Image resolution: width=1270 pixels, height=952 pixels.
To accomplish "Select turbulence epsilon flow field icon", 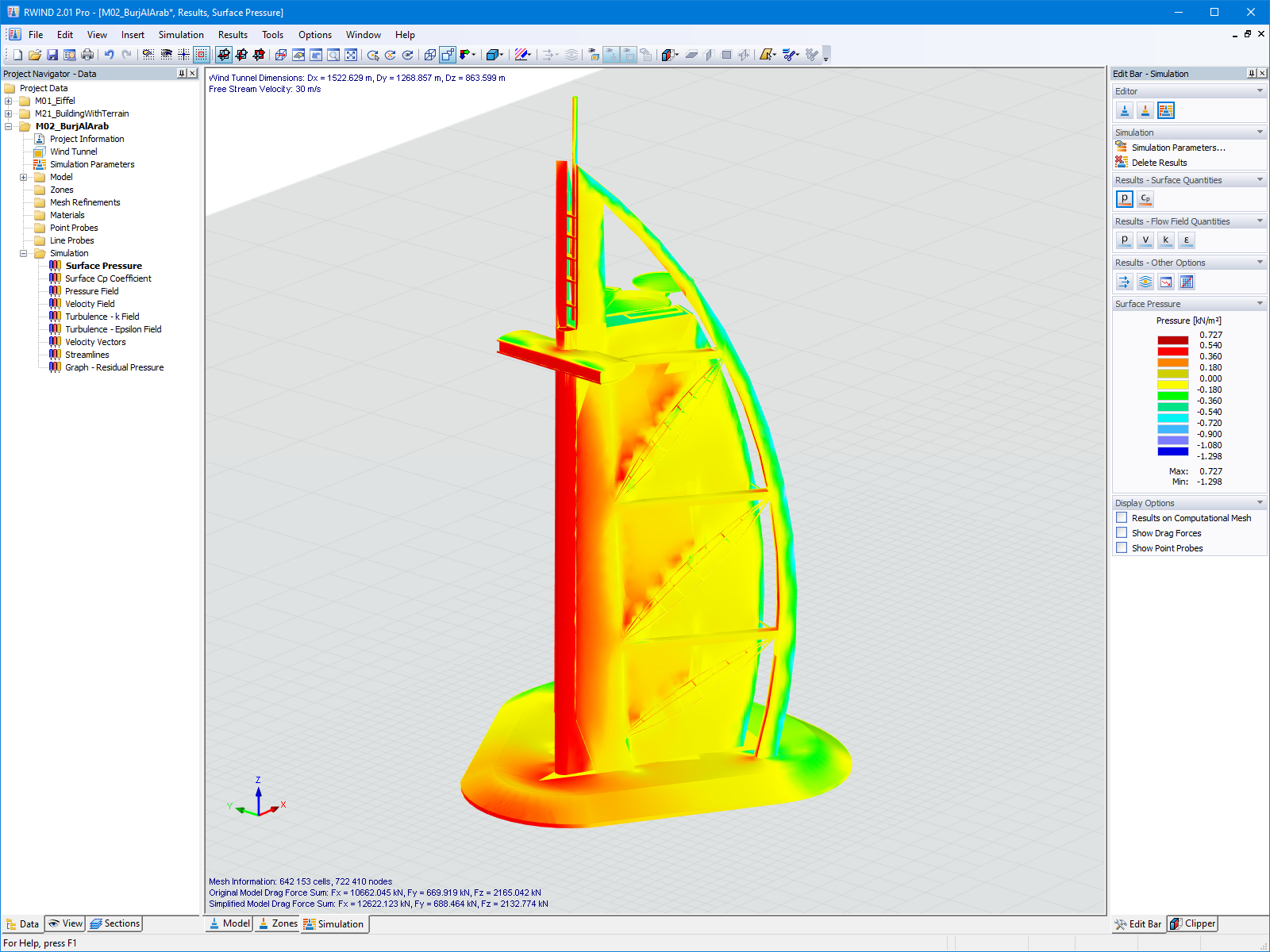I will point(1186,240).
